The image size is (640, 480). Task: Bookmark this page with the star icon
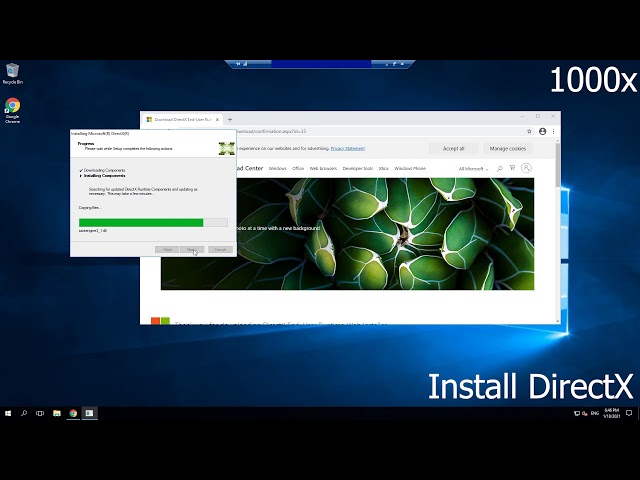click(x=529, y=131)
